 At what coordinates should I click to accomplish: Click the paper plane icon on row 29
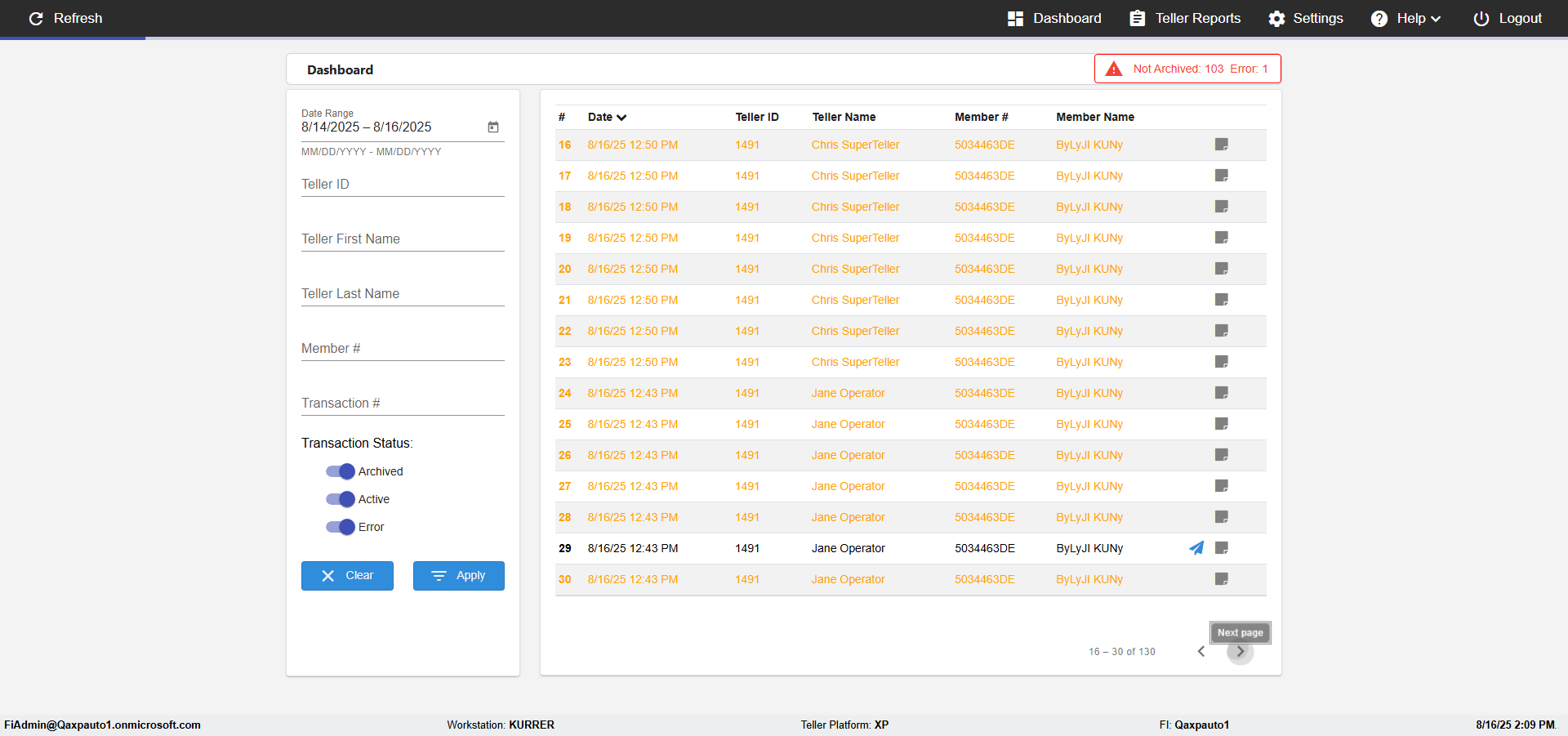1196,548
